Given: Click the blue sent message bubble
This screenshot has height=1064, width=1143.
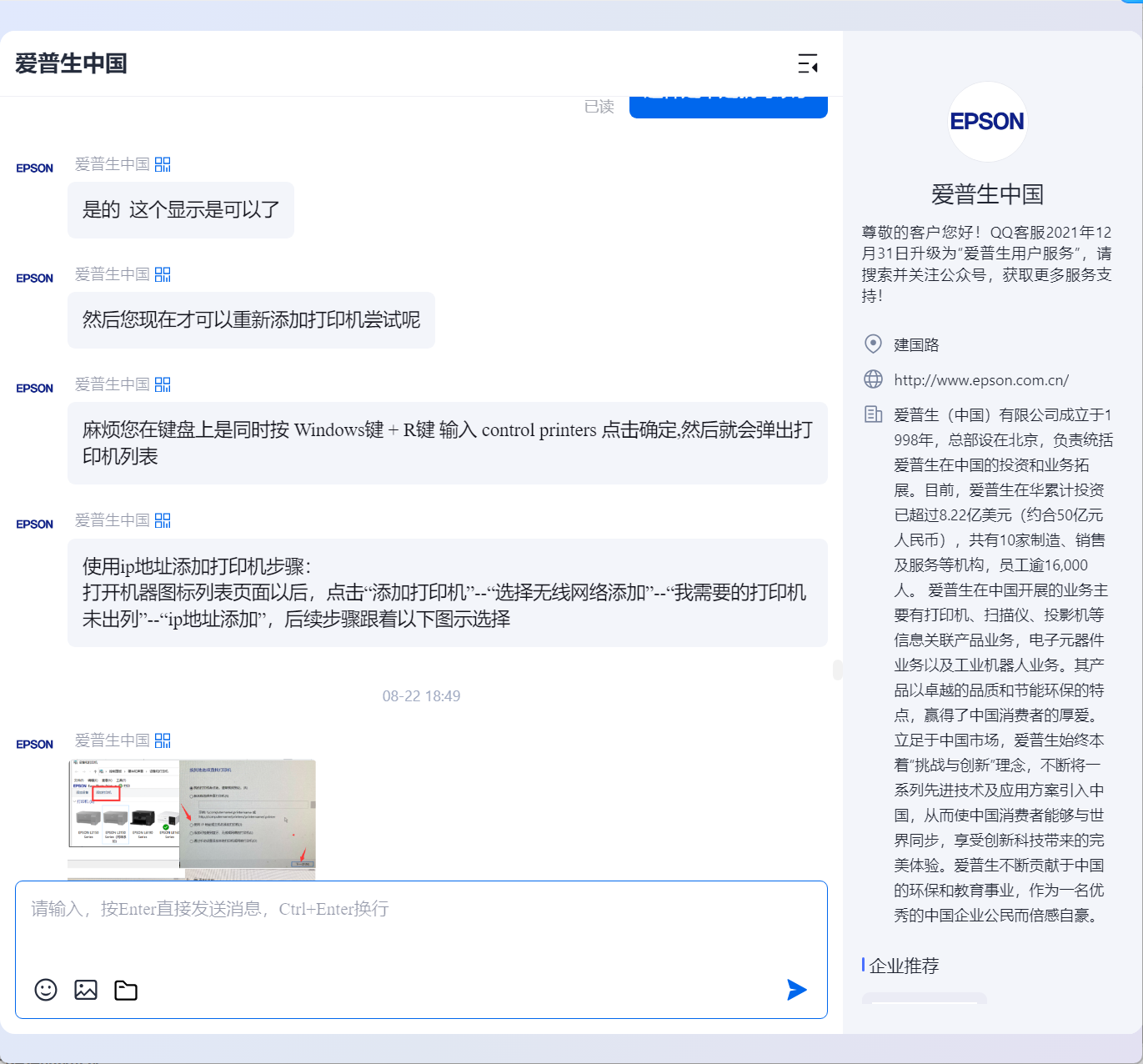Looking at the screenshot, I should pos(729,107).
